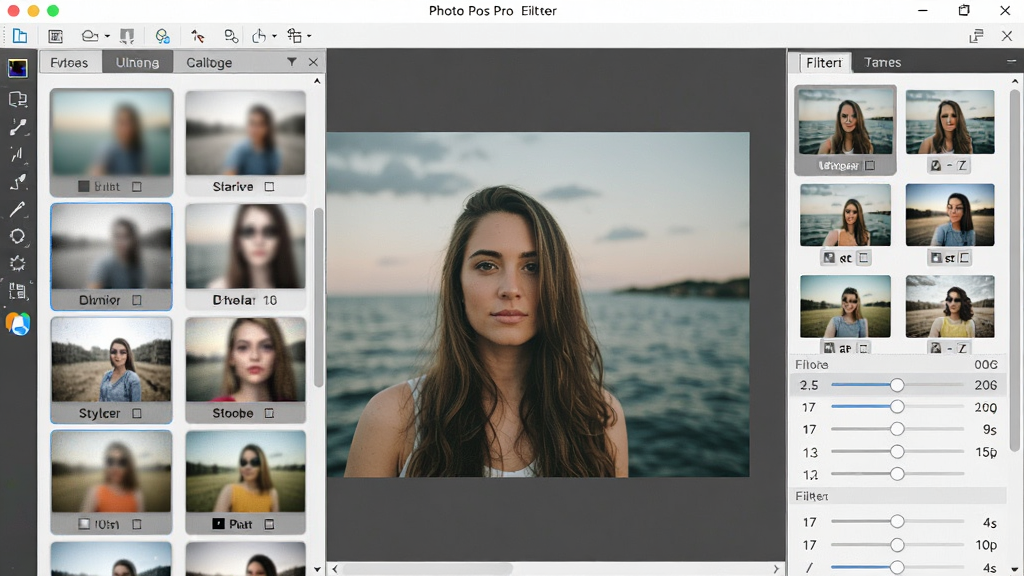The height and width of the screenshot is (576, 1024).
Task: Click the download/save icon in top toolbar
Action: (x=127, y=36)
